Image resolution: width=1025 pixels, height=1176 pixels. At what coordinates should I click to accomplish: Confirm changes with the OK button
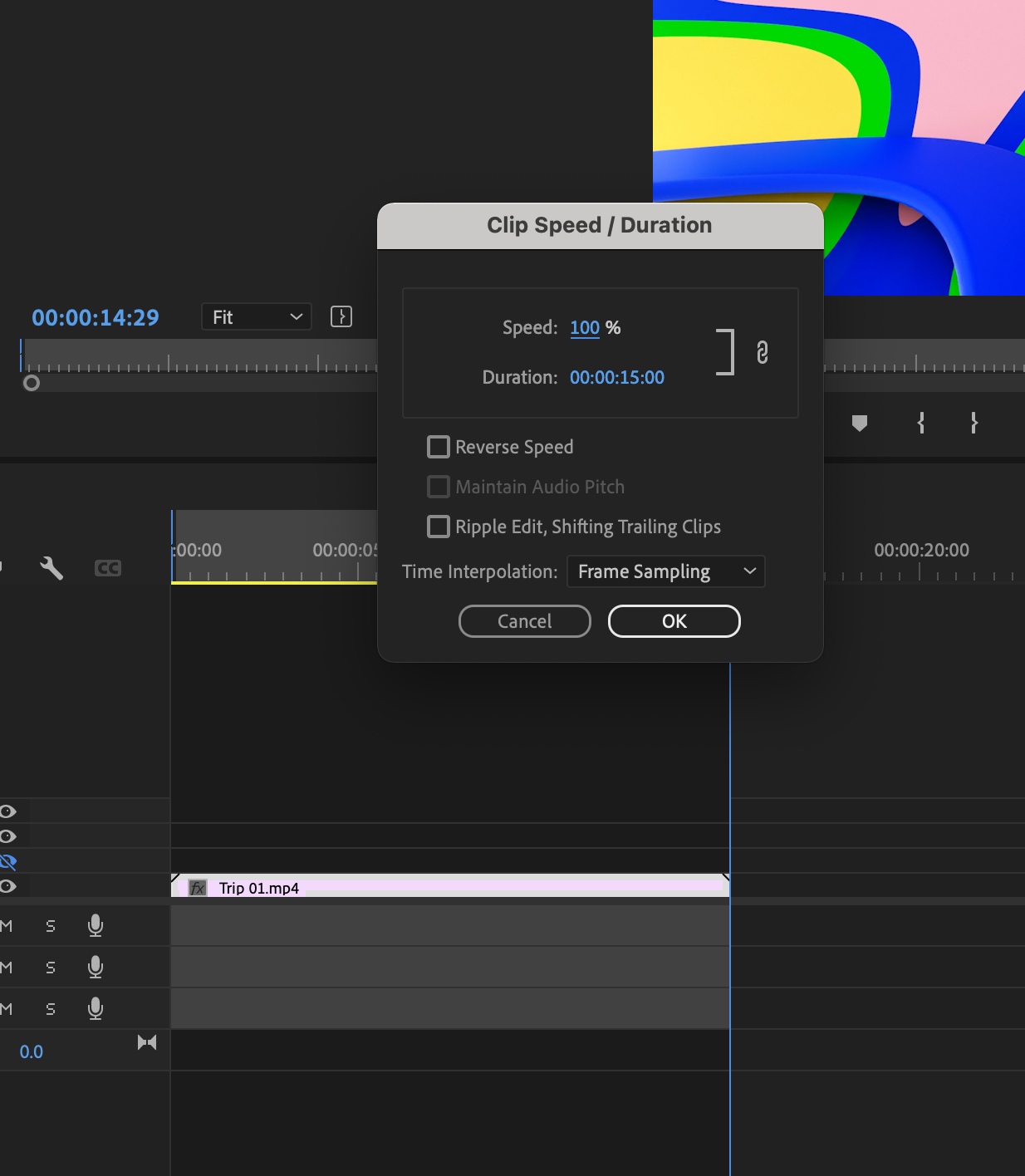674,621
